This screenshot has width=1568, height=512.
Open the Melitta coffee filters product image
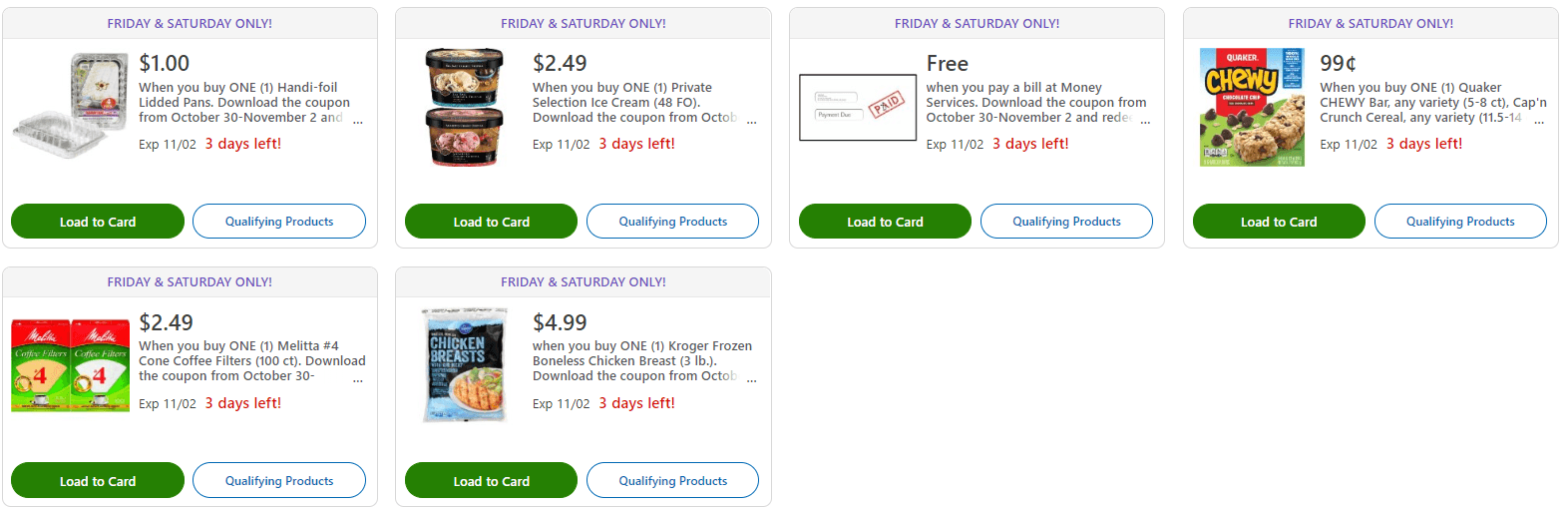[x=71, y=366]
